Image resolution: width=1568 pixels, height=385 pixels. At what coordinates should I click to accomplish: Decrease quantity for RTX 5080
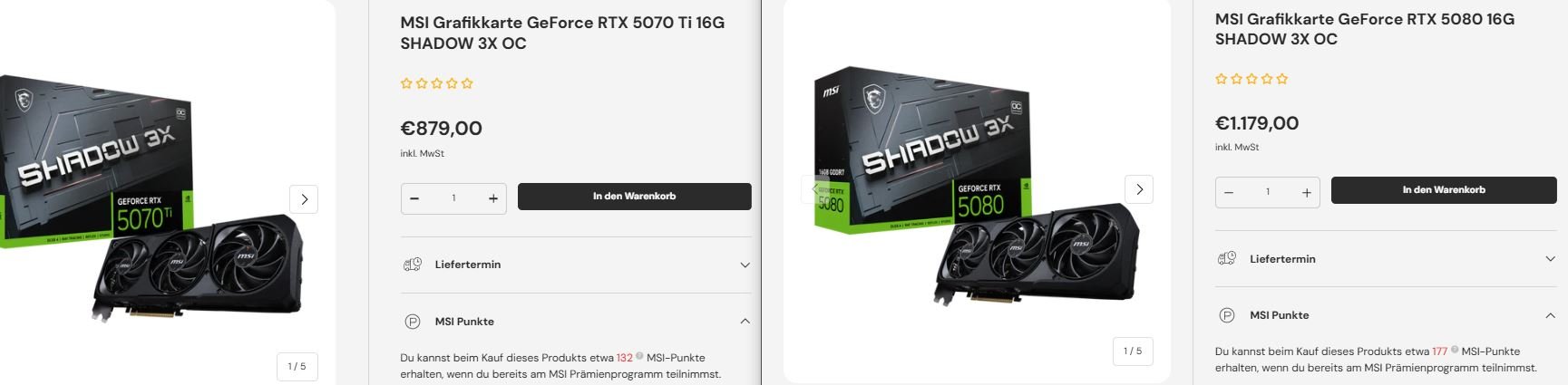coord(1229,192)
